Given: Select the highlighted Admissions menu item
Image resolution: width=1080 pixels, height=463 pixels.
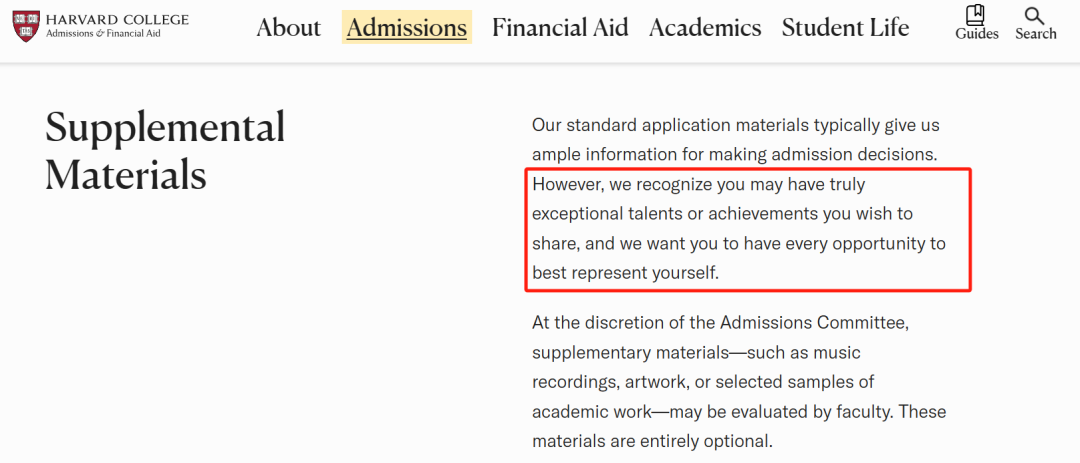Looking at the screenshot, I should point(406,28).
